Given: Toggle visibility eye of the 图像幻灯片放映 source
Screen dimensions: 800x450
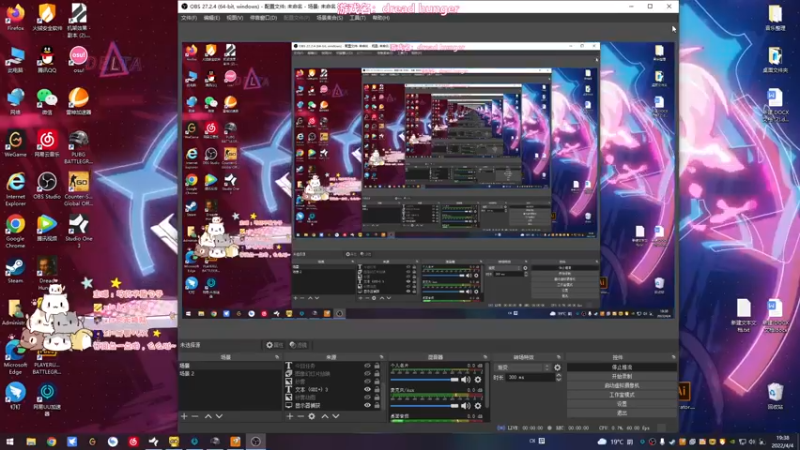Looking at the screenshot, I should [367, 373].
